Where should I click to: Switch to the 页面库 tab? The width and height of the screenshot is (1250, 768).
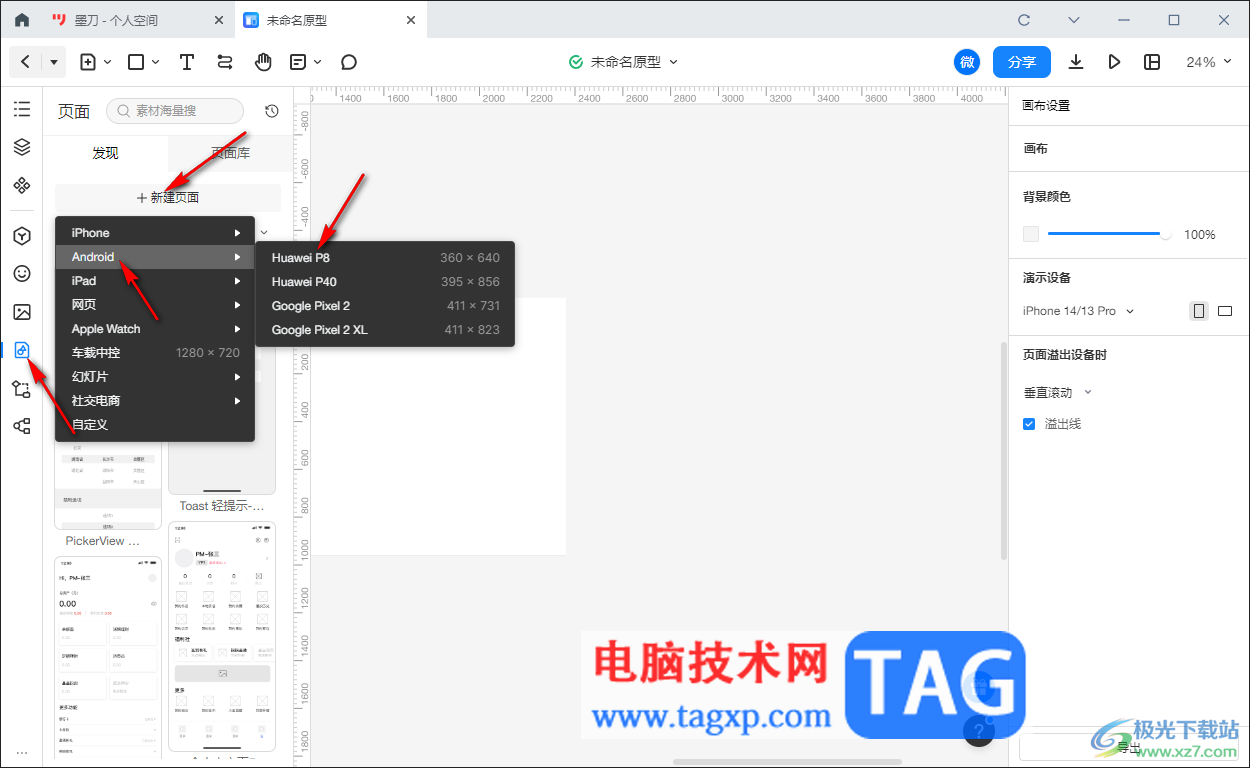230,153
